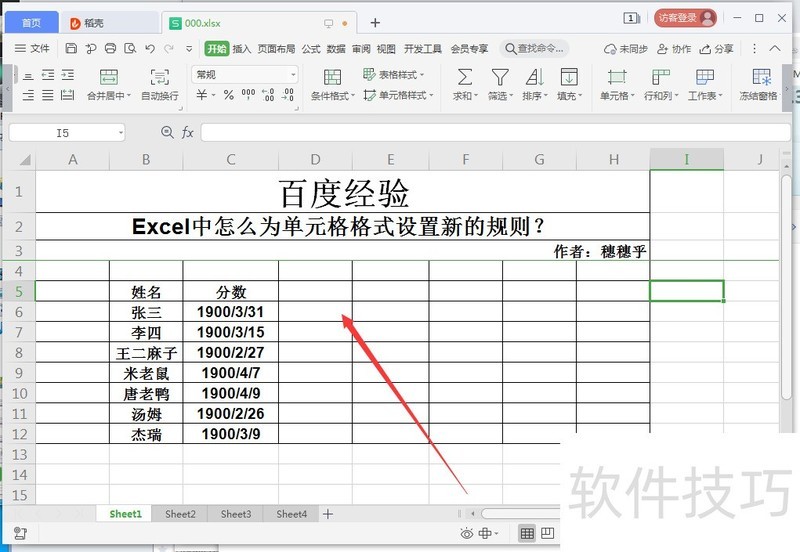Open Print Preview icon
Screen dimensions: 800x552
(130, 48)
